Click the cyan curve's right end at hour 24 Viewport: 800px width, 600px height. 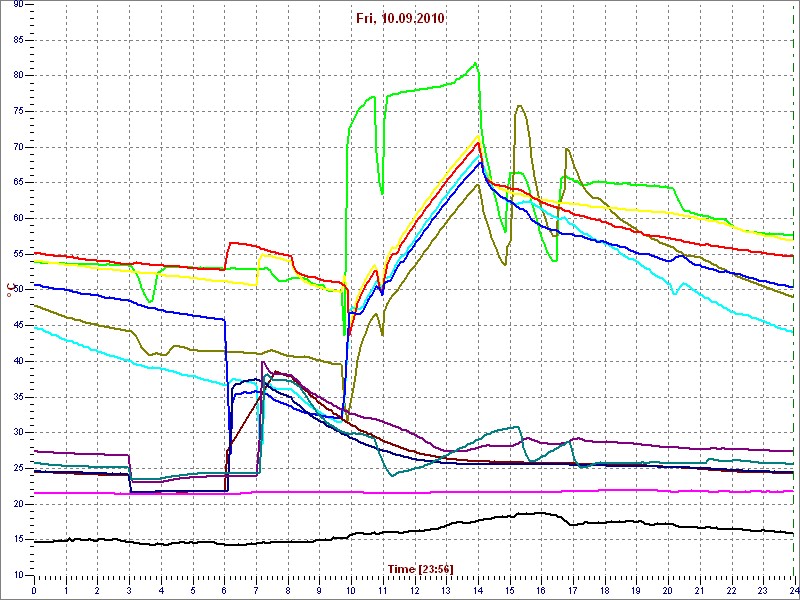click(792, 332)
